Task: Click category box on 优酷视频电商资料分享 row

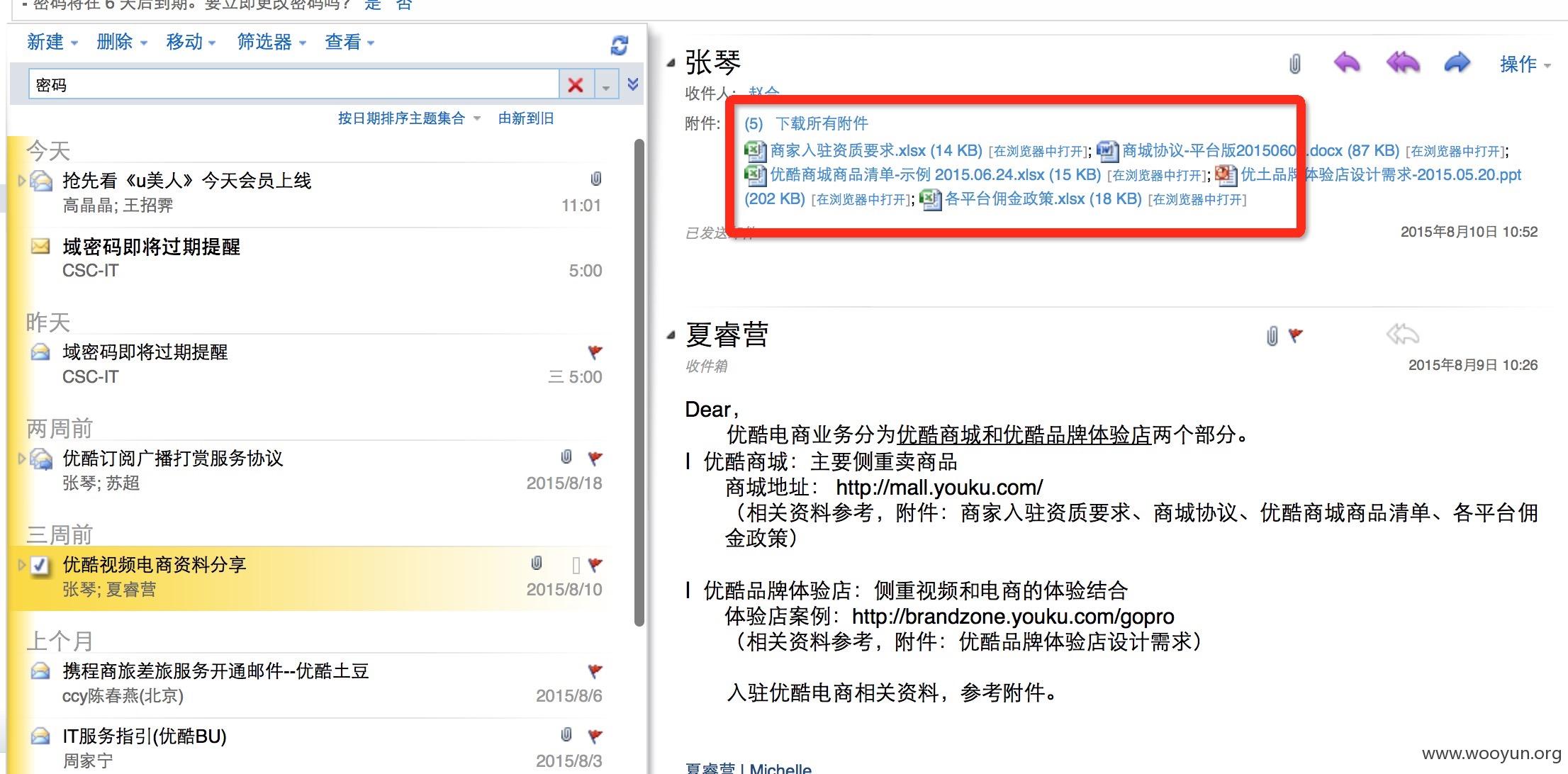Action: tap(576, 565)
